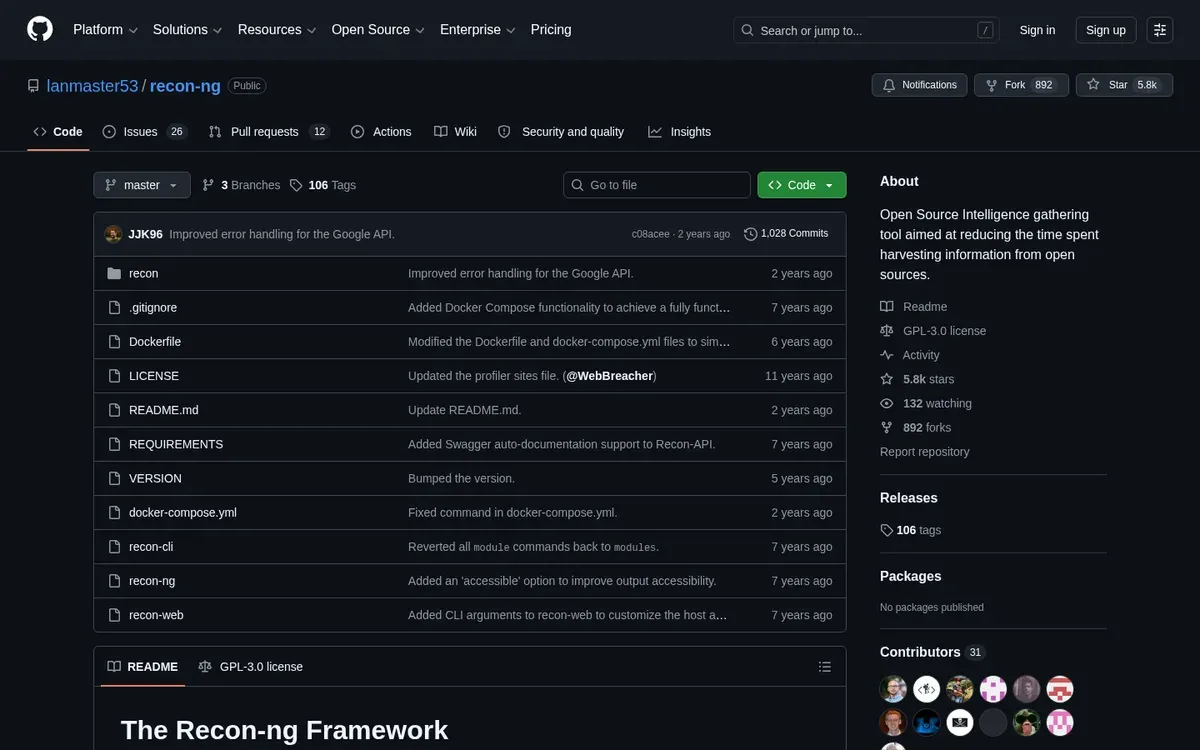Focus the Go to file field

pyautogui.click(x=657, y=185)
